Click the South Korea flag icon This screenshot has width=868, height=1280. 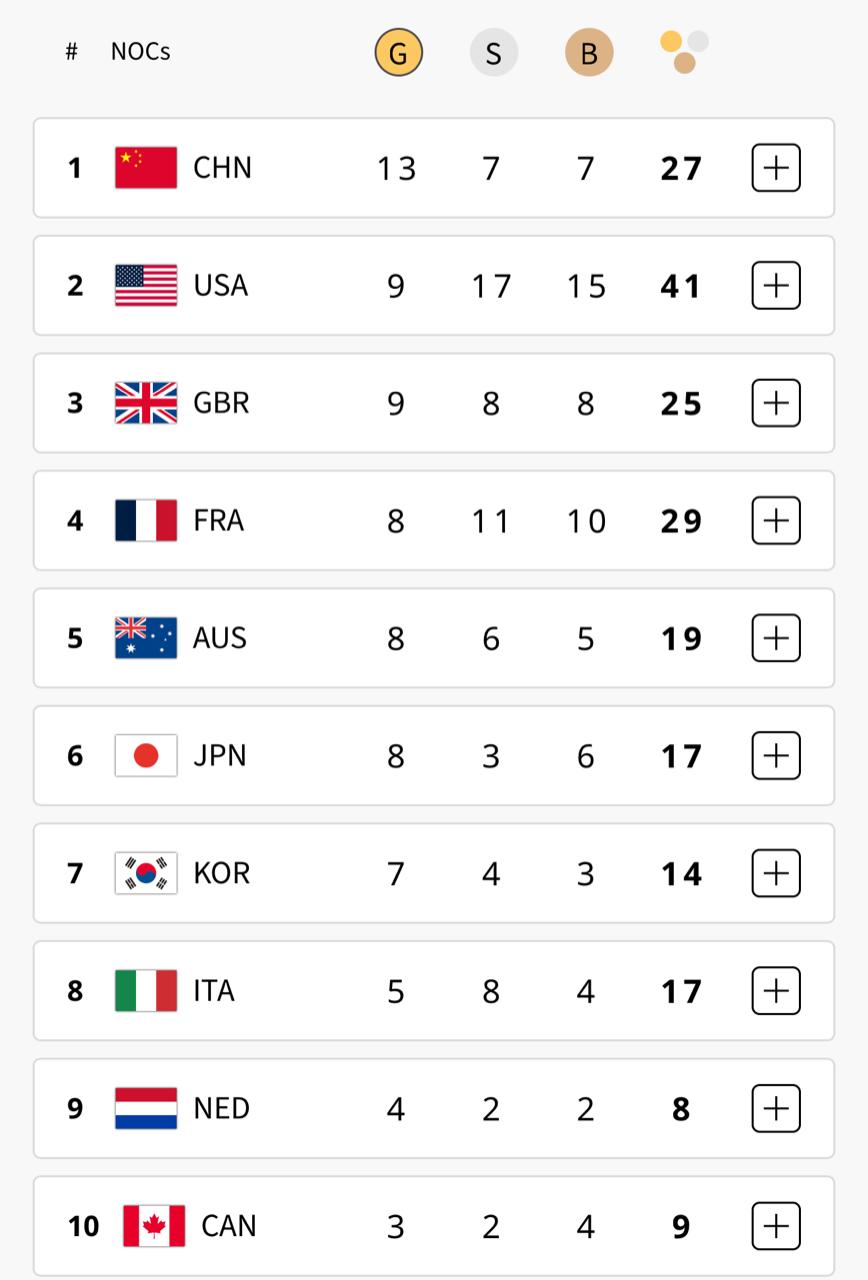click(x=146, y=873)
